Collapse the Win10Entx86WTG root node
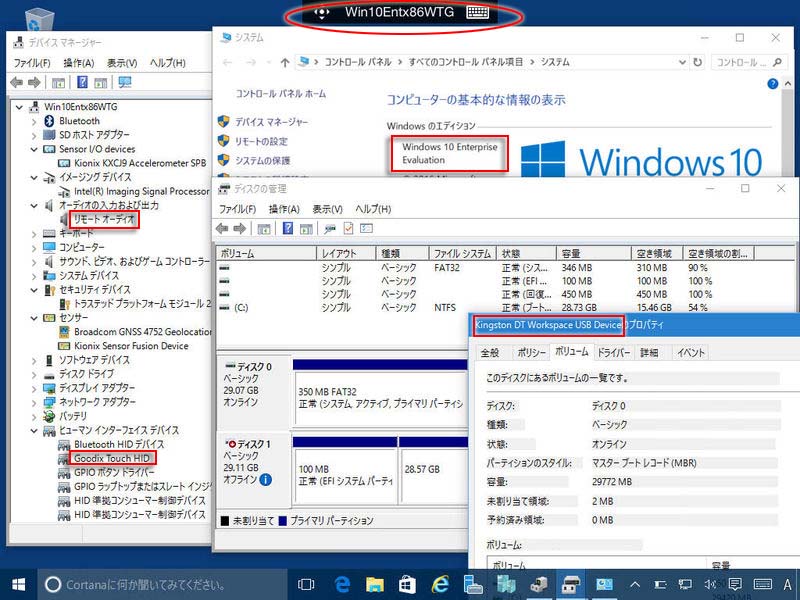Image resolution: width=800 pixels, height=600 pixels. 19,107
